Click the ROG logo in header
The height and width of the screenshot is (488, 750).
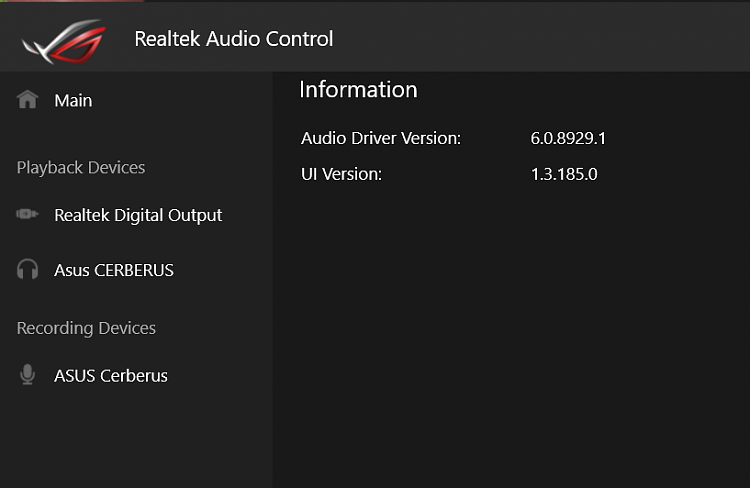pyautogui.click(x=64, y=41)
